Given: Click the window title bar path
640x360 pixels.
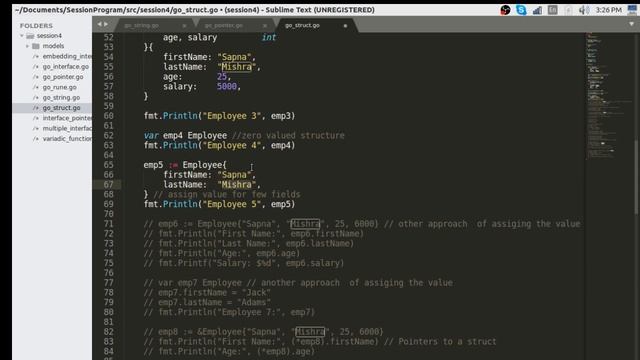Looking at the screenshot, I should (x=195, y=10).
